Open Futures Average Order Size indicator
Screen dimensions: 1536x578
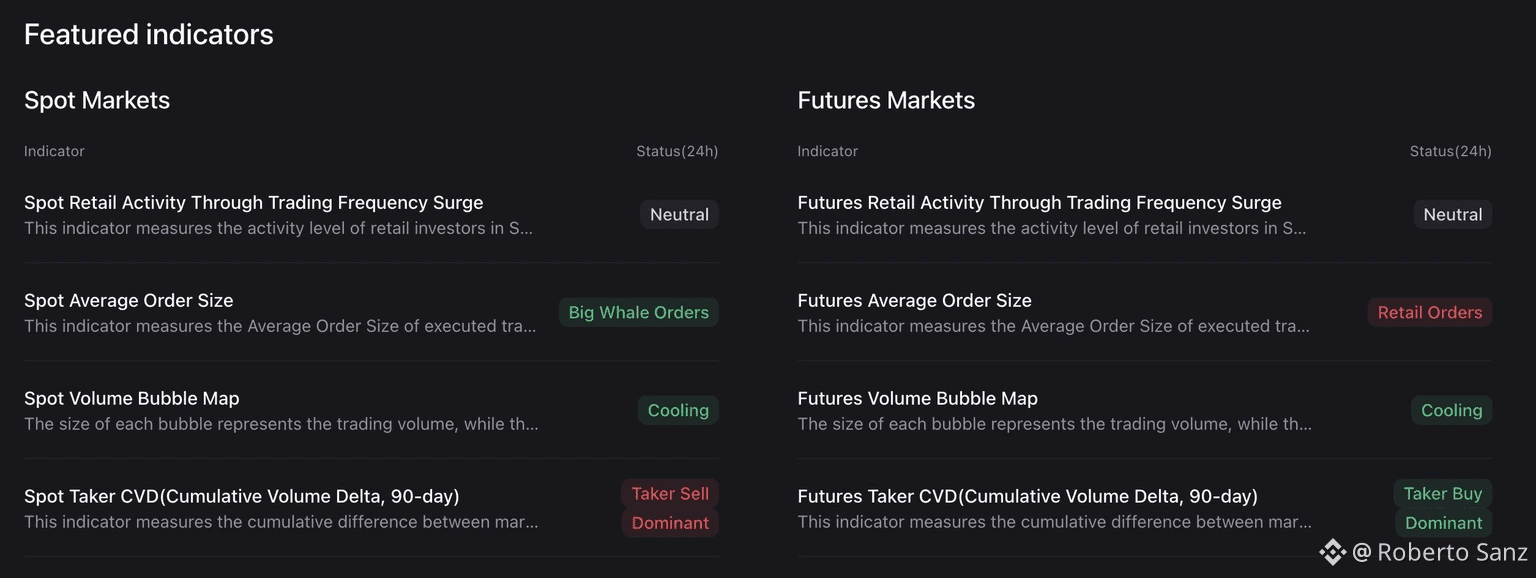[914, 301]
